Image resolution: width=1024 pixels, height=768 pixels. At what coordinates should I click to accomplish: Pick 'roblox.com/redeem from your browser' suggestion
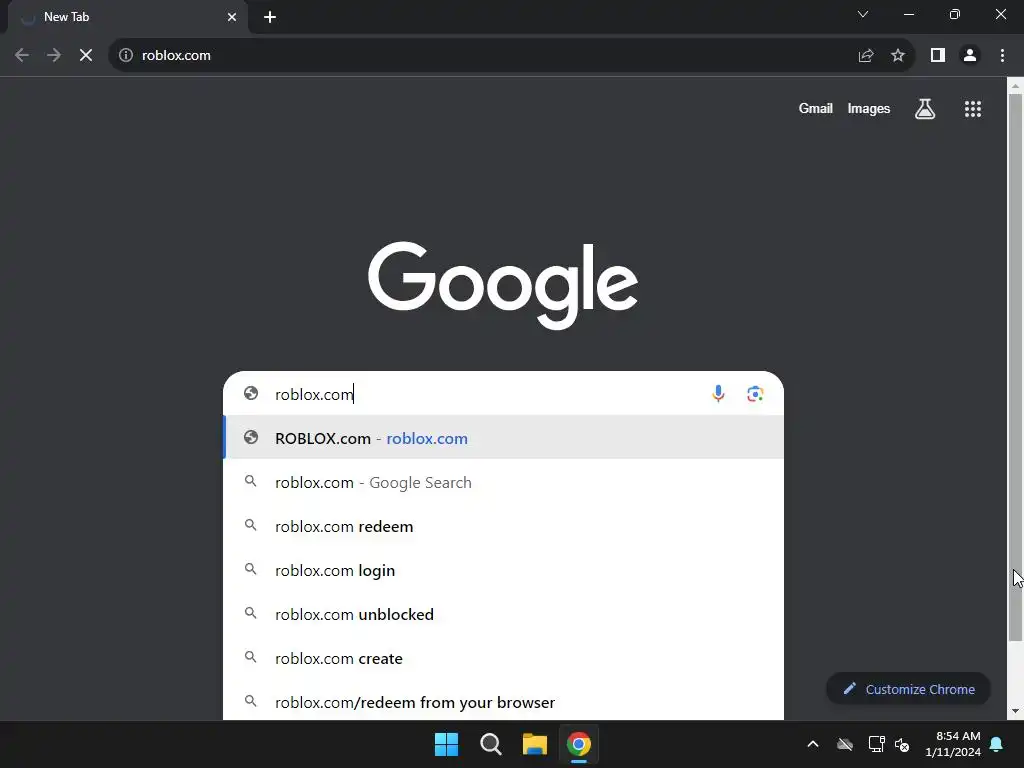tap(504, 701)
